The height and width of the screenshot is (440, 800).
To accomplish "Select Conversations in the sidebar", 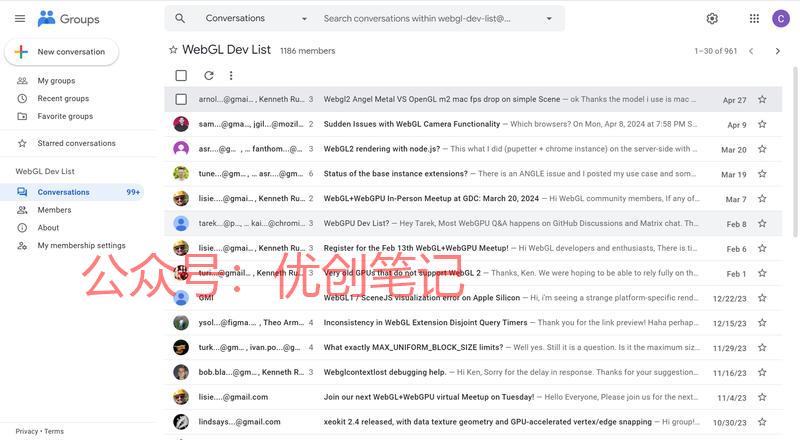I will (x=73, y=192).
